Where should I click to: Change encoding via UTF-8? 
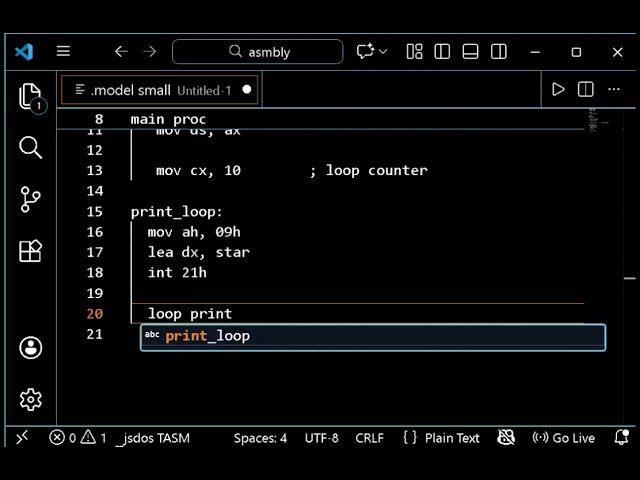click(x=321, y=438)
